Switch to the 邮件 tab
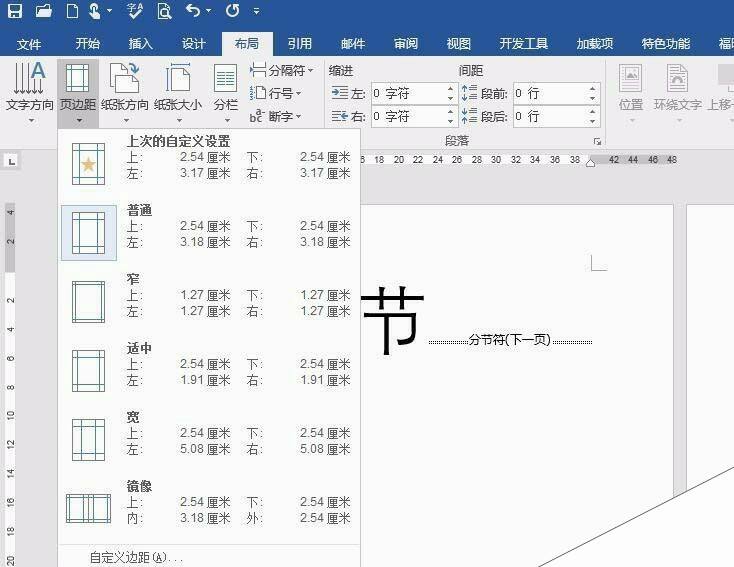This screenshot has height=567, width=734. (352, 44)
